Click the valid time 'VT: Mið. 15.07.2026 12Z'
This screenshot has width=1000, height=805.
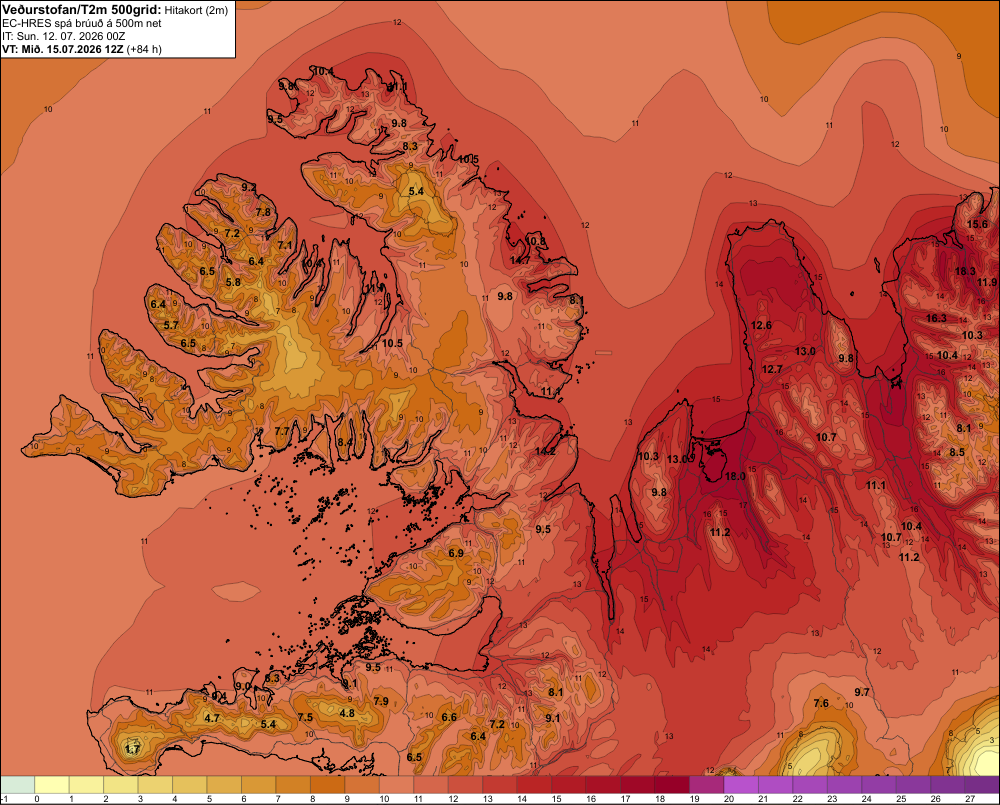click(x=63, y=49)
